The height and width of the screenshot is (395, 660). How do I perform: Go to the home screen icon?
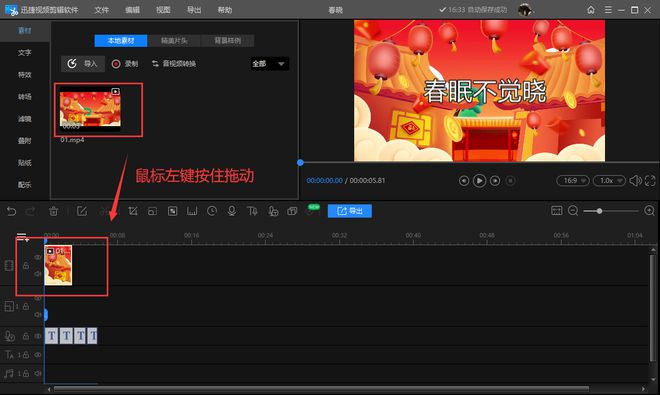click(x=591, y=10)
